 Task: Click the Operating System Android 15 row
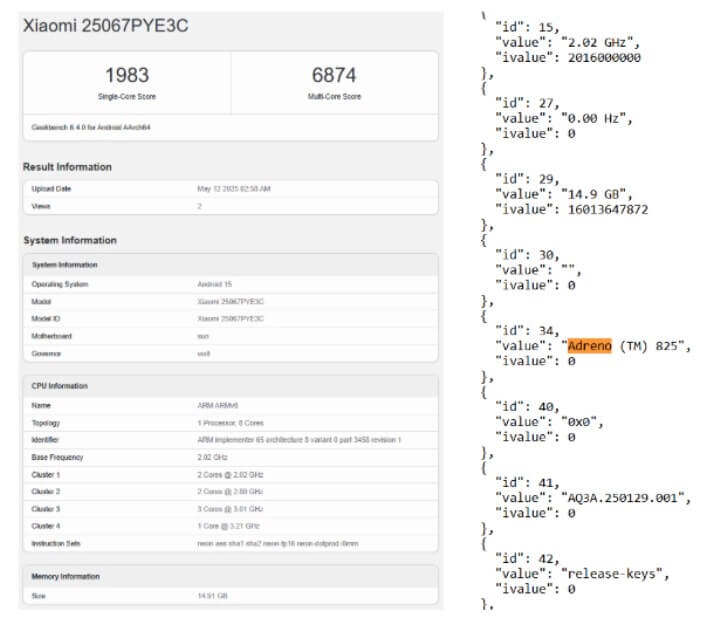(x=230, y=284)
